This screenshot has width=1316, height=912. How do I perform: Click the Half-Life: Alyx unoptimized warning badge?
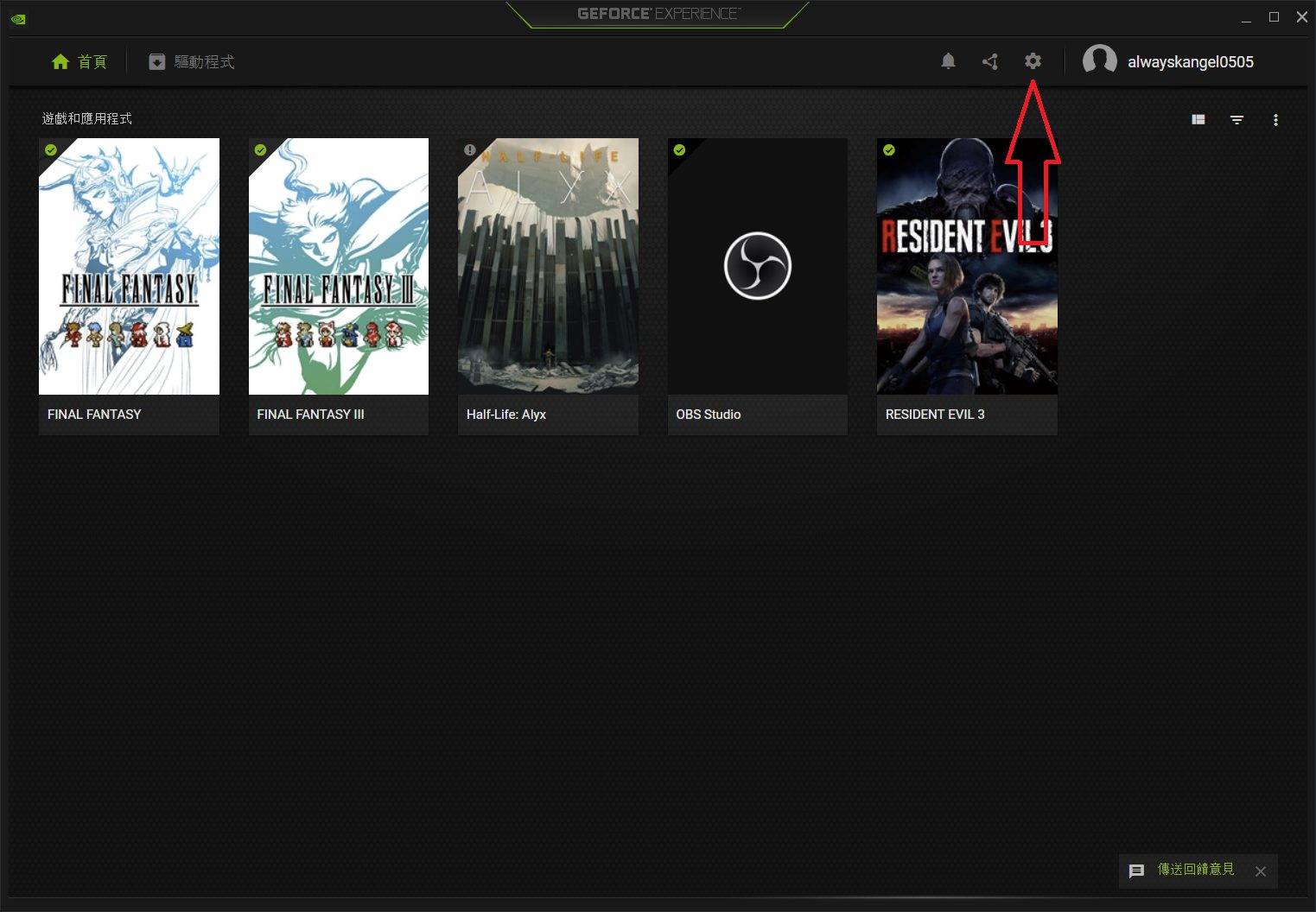point(469,150)
